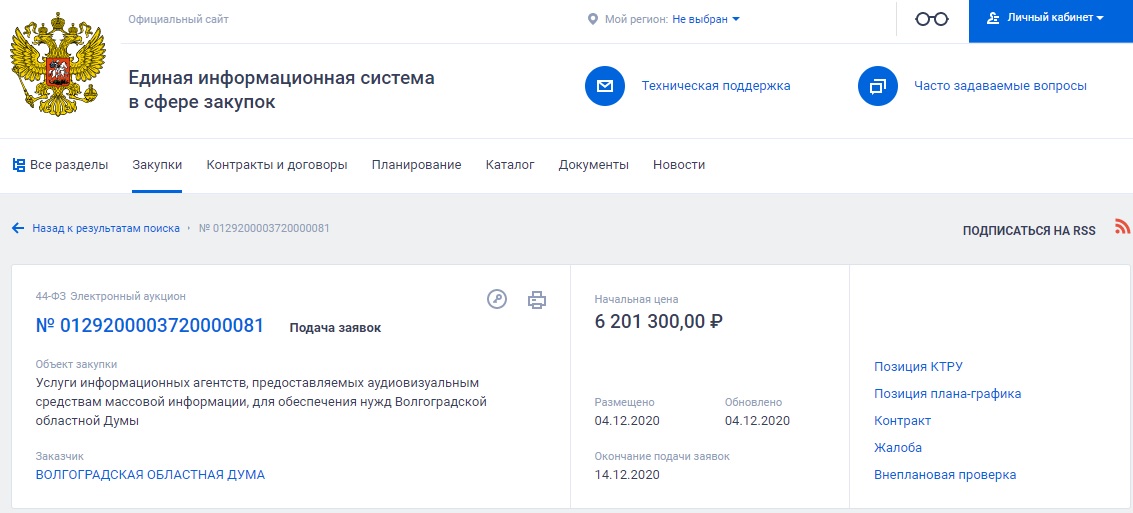Click the back arrow to search results
The height and width of the screenshot is (513, 1133).
coord(18,228)
